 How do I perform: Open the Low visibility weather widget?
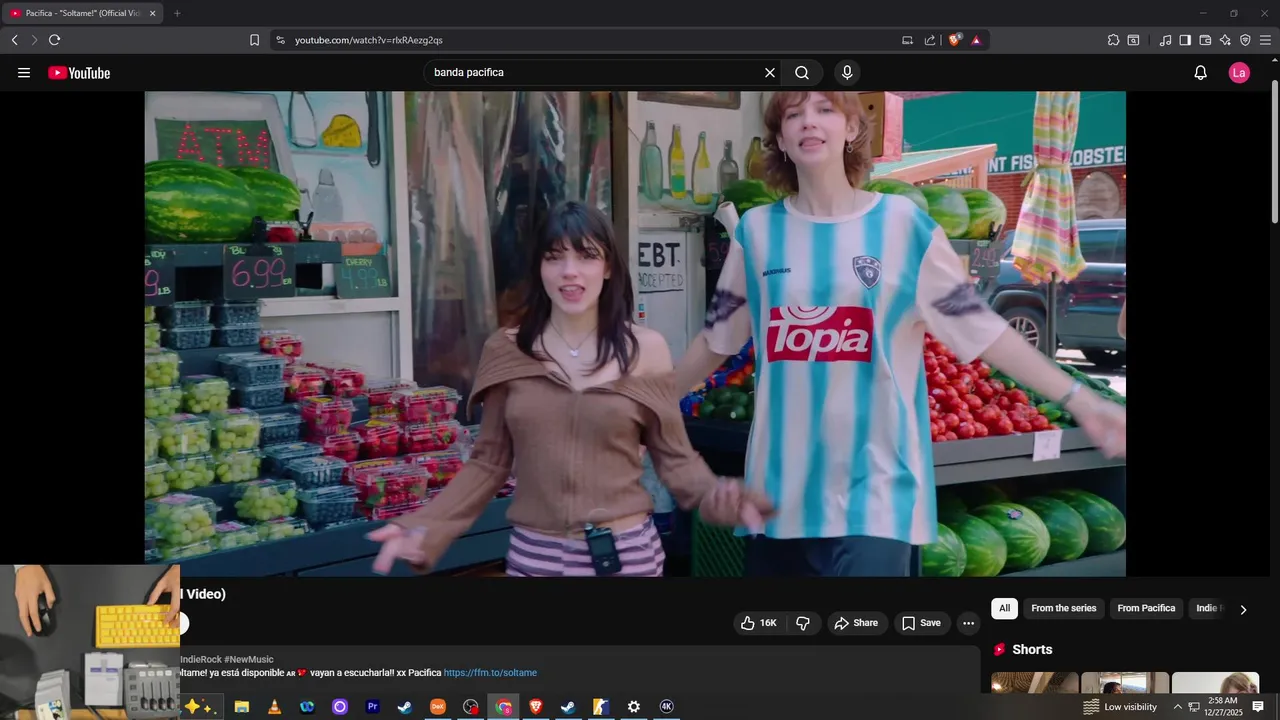(x=1120, y=707)
